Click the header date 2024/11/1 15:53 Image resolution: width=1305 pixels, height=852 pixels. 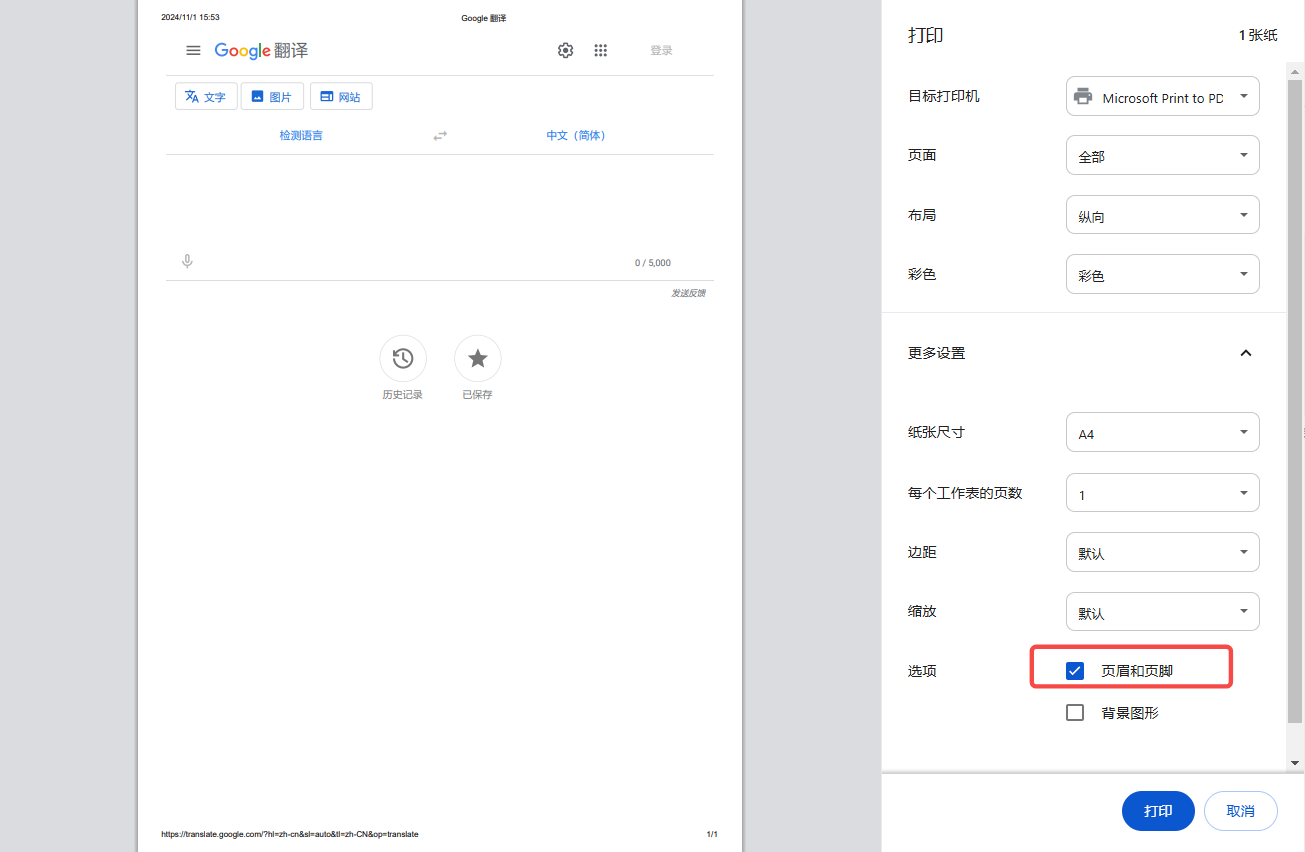point(190,17)
